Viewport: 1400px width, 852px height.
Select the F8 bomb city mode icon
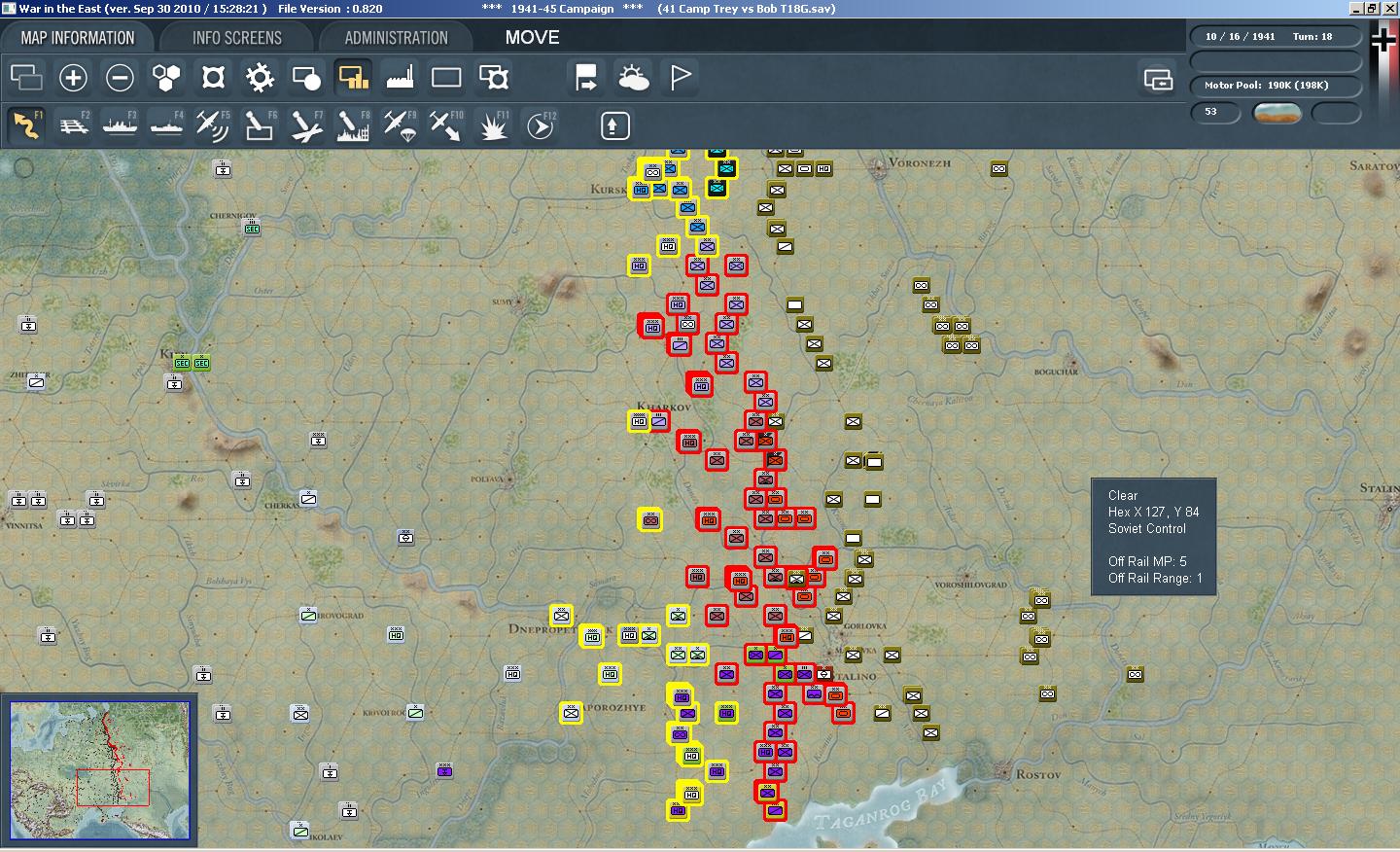point(353,125)
